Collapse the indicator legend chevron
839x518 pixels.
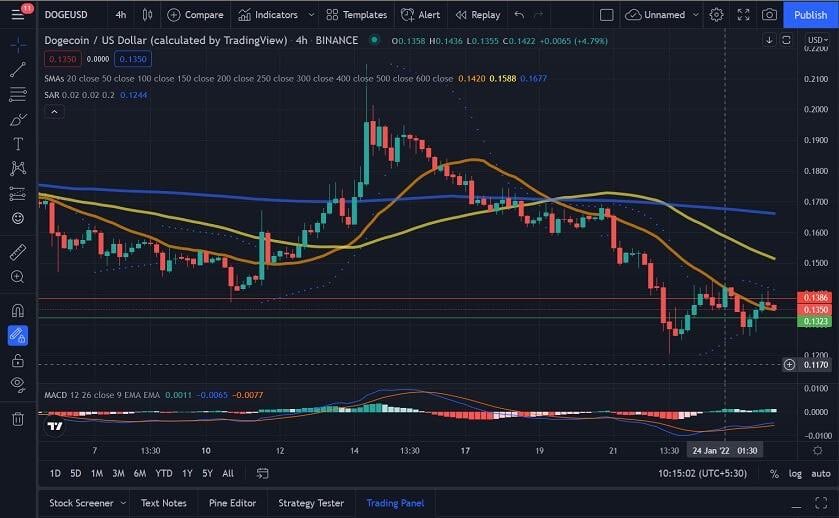coord(54,112)
